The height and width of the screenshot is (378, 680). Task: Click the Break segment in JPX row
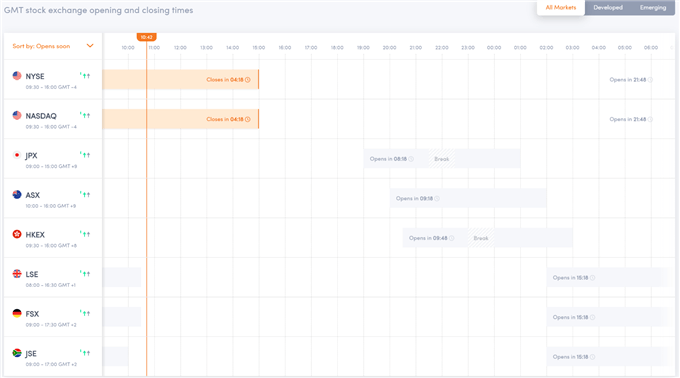pyautogui.click(x=442, y=159)
